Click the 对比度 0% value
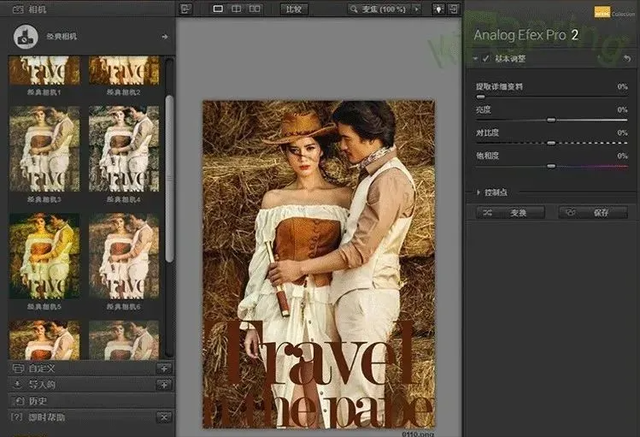This screenshot has height=437, width=640. click(x=622, y=133)
